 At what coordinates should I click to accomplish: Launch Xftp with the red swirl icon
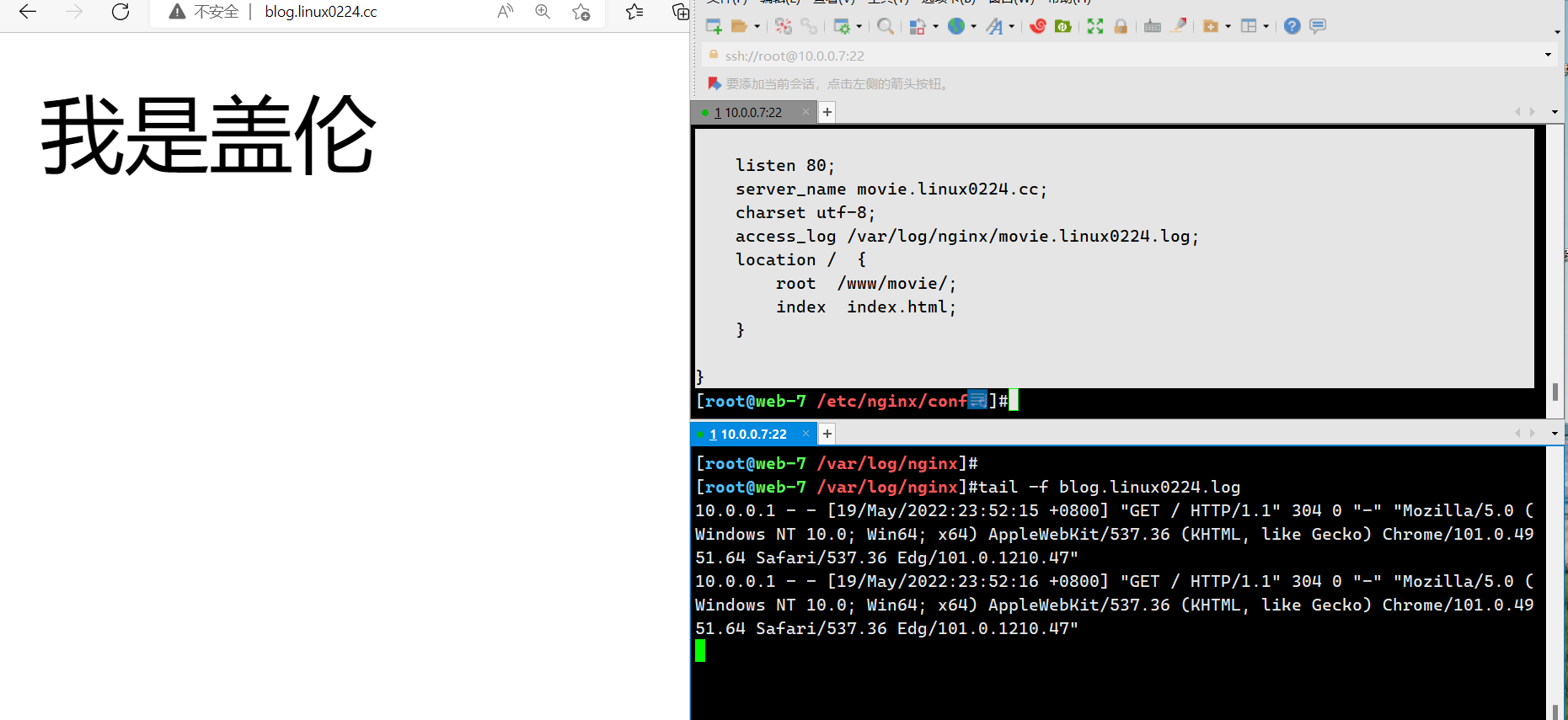[x=1038, y=26]
